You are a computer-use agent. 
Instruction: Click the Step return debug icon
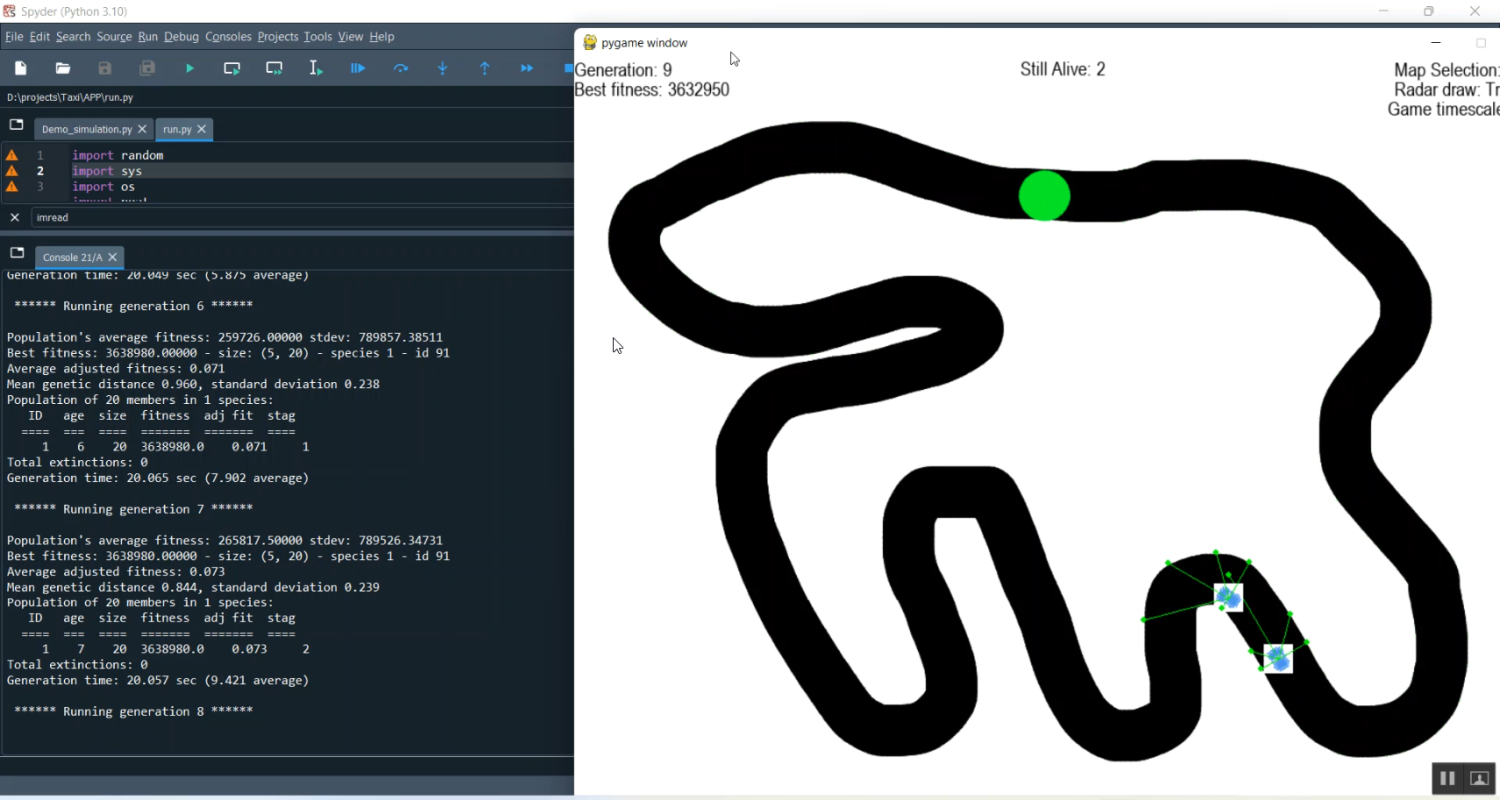484,68
